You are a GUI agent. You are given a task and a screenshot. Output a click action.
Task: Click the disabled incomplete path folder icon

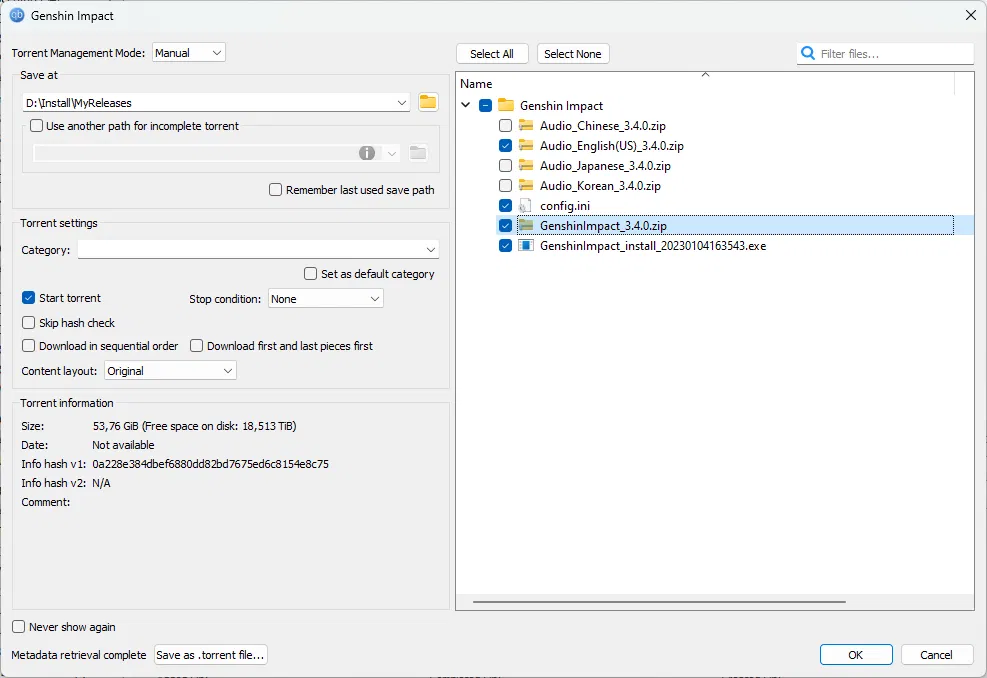pos(418,153)
